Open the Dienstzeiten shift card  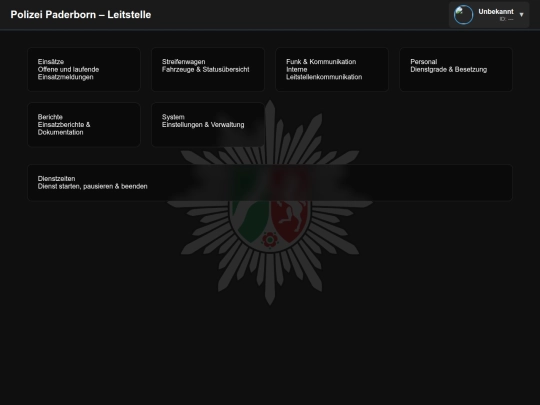tap(270, 183)
